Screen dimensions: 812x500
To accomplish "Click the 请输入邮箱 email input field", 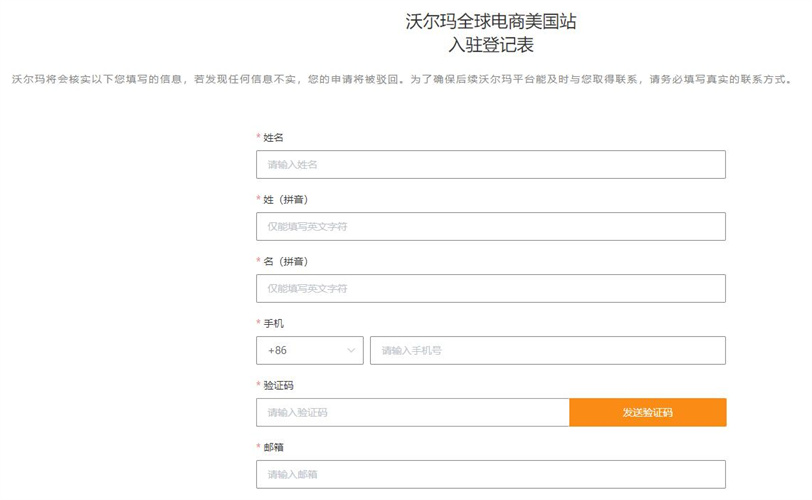I will click(x=490, y=474).
